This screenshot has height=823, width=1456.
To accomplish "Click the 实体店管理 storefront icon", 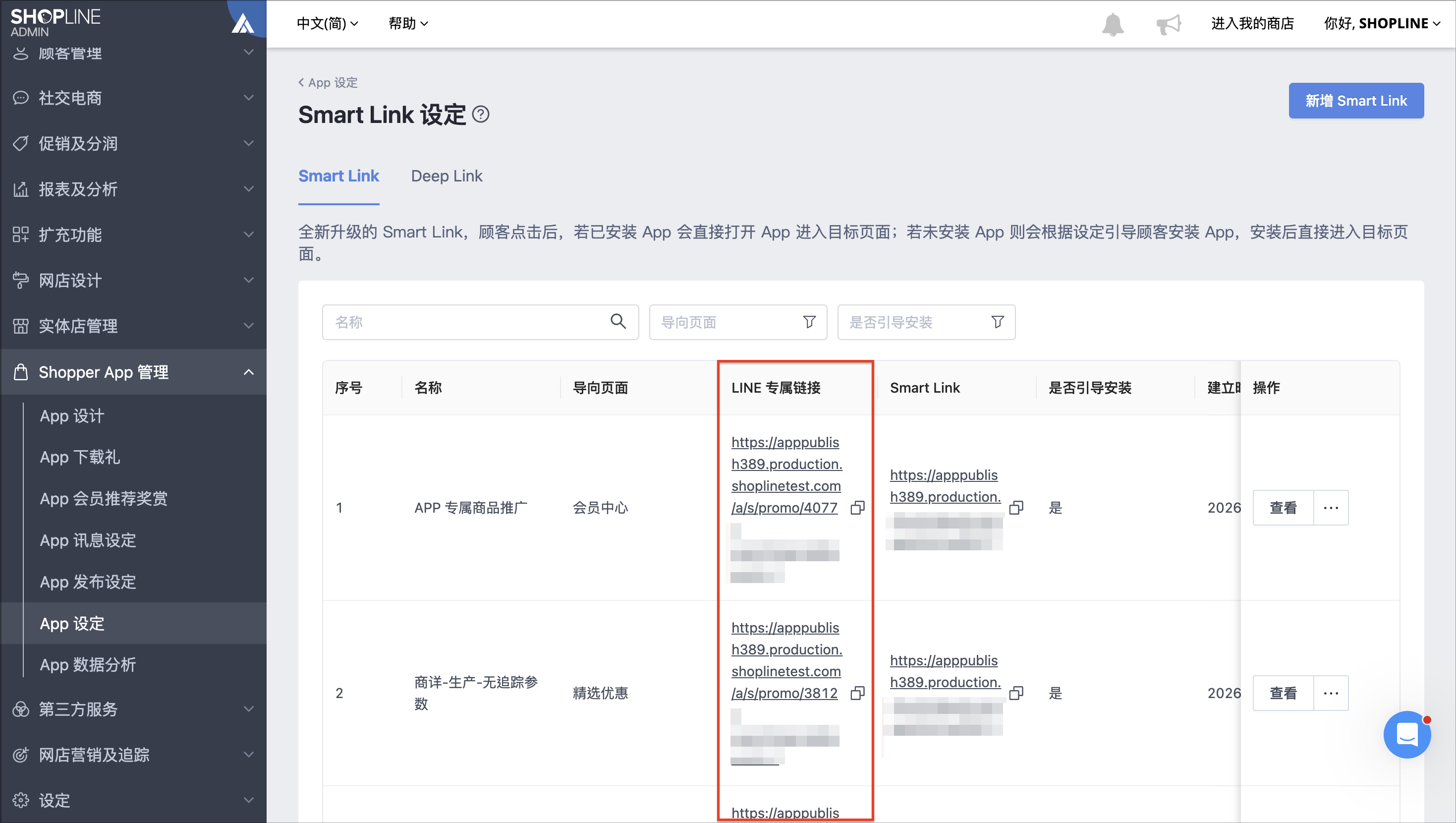I will pyautogui.click(x=21, y=326).
